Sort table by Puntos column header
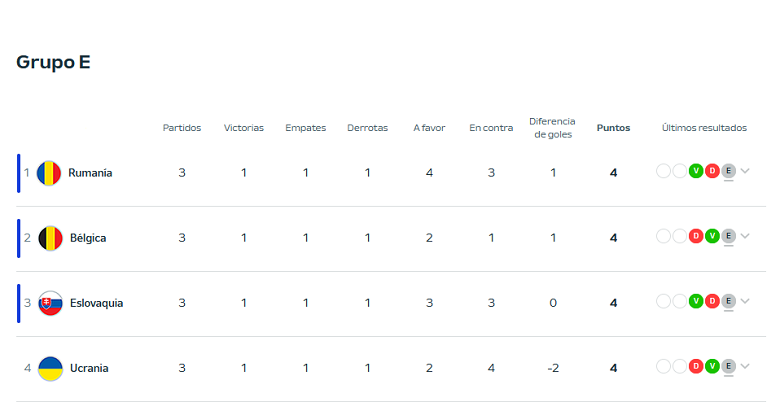The width and height of the screenshot is (780, 402). click(613, 128)
